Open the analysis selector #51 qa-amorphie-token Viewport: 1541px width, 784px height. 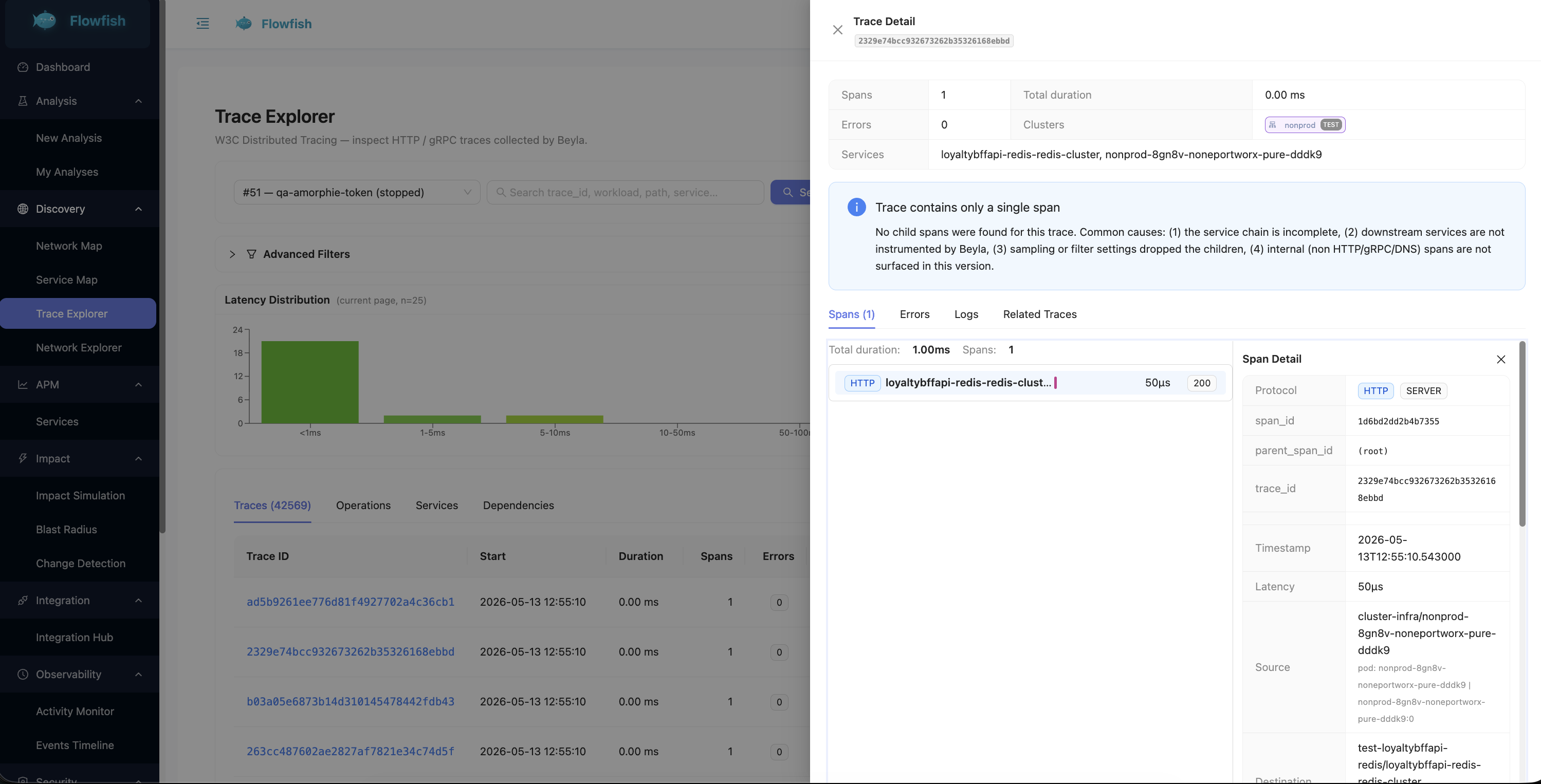(x=357, y=193)
